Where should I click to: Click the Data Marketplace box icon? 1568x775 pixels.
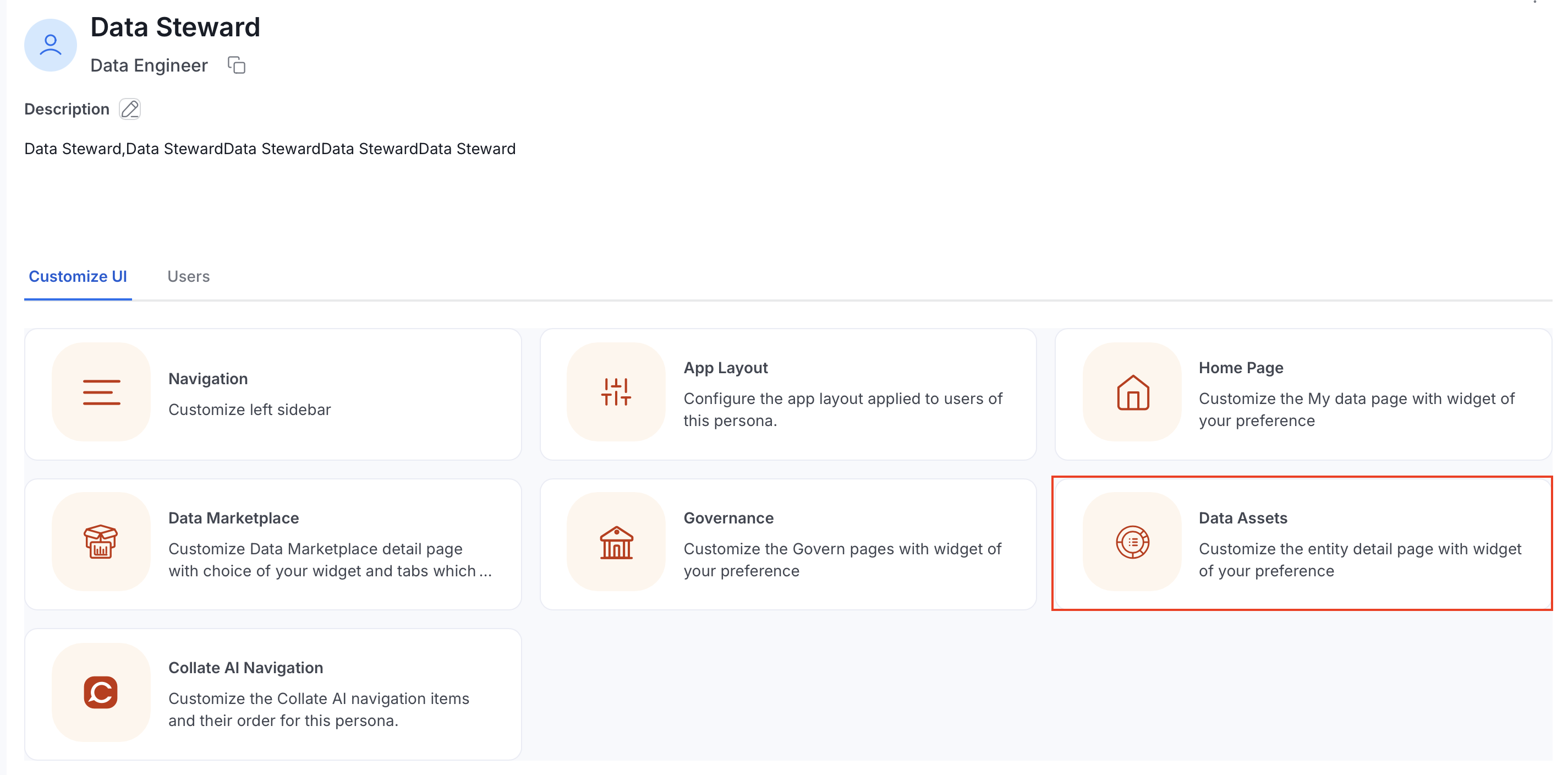[101, 542]
